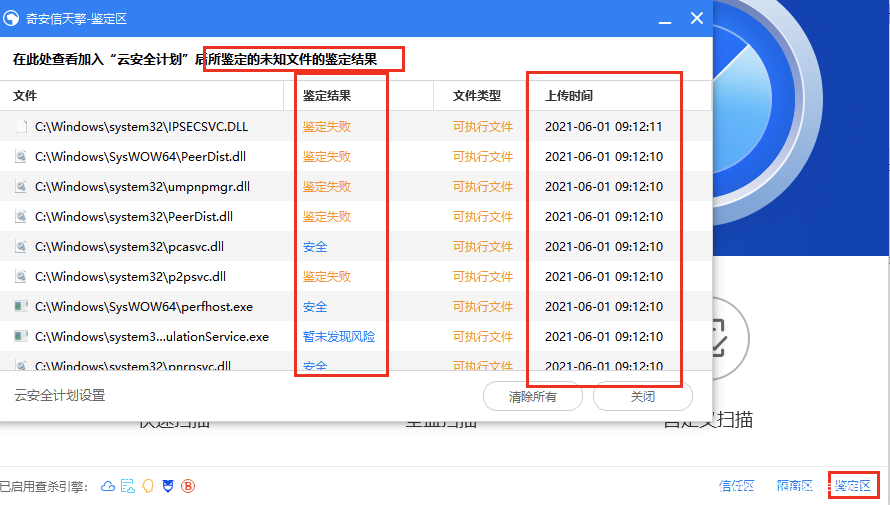Sort by the 鉴定结果 column header
The height and width of the screenshot is (505, 890).
pyautogui.click(x=327, y=96)
